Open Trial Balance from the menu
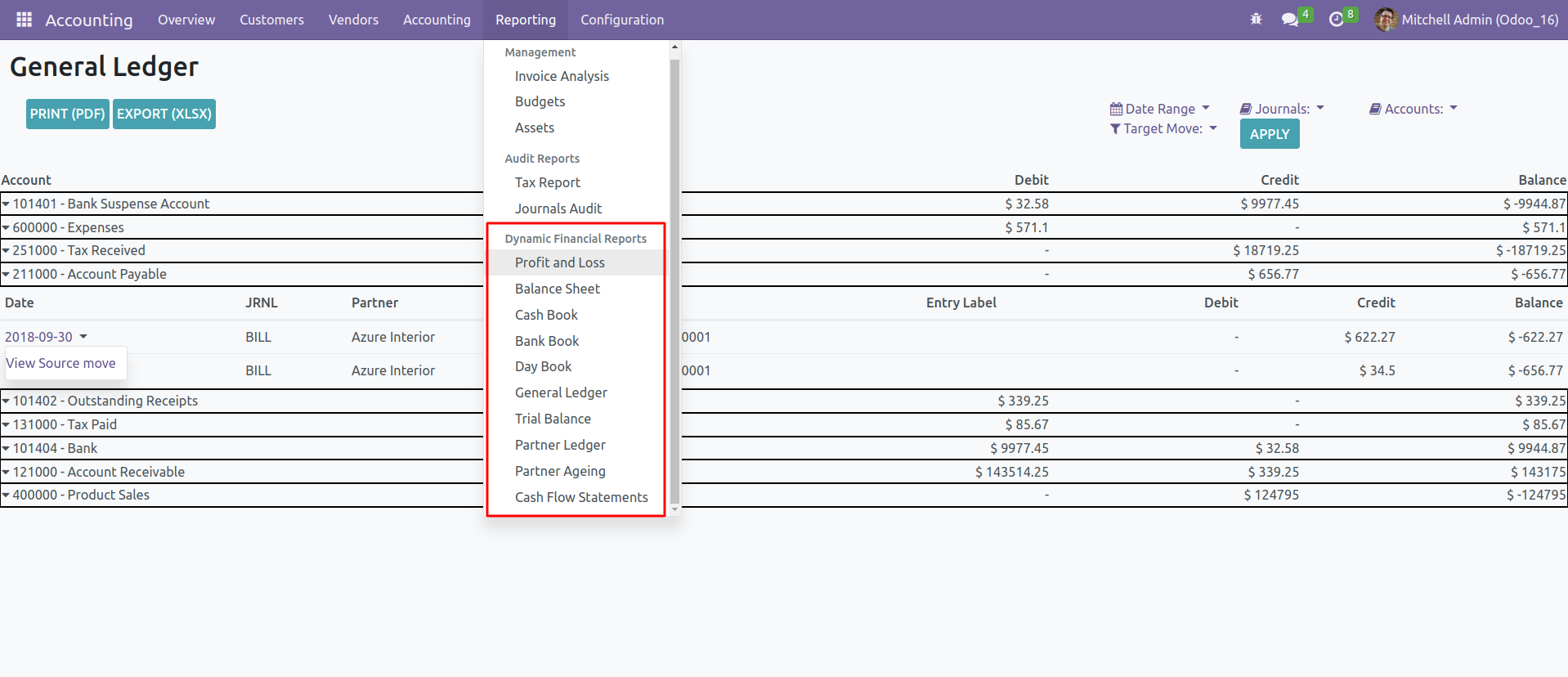The width and height of the screenshot is (1568, 677). click(553, 419)
